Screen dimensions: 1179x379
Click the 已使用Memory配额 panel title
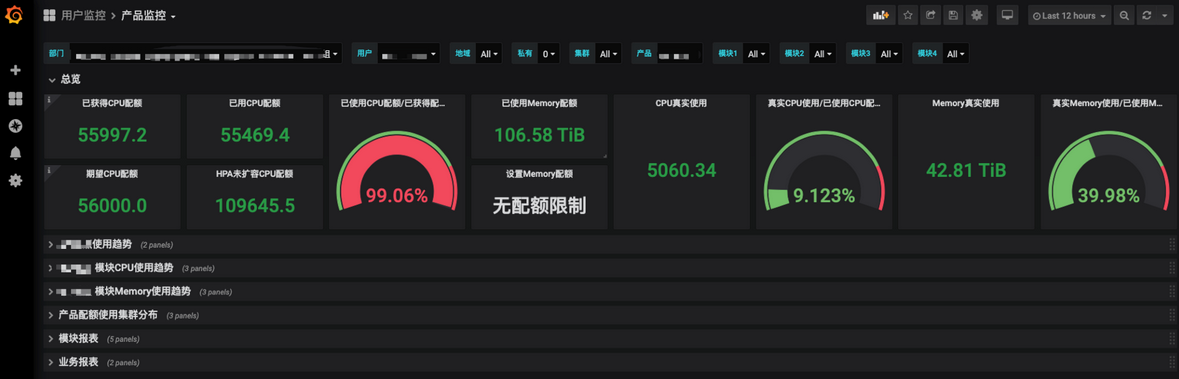pos(539,104)
